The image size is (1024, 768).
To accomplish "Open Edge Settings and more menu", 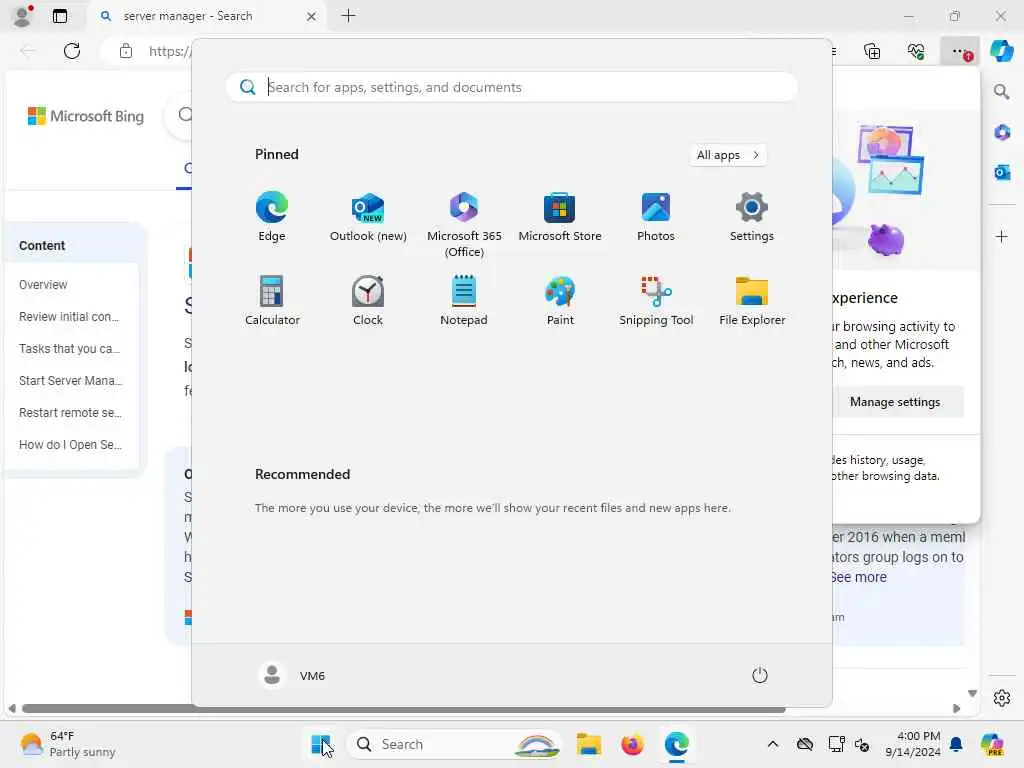I will pyautogui.click(x=959, y=51).
